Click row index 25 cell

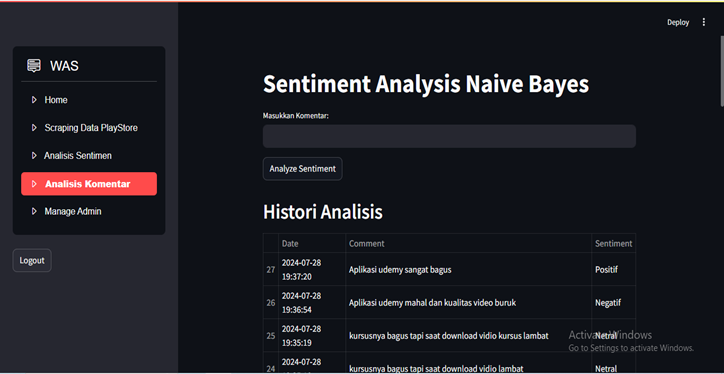pyautogui.click(x=271, y=336)
